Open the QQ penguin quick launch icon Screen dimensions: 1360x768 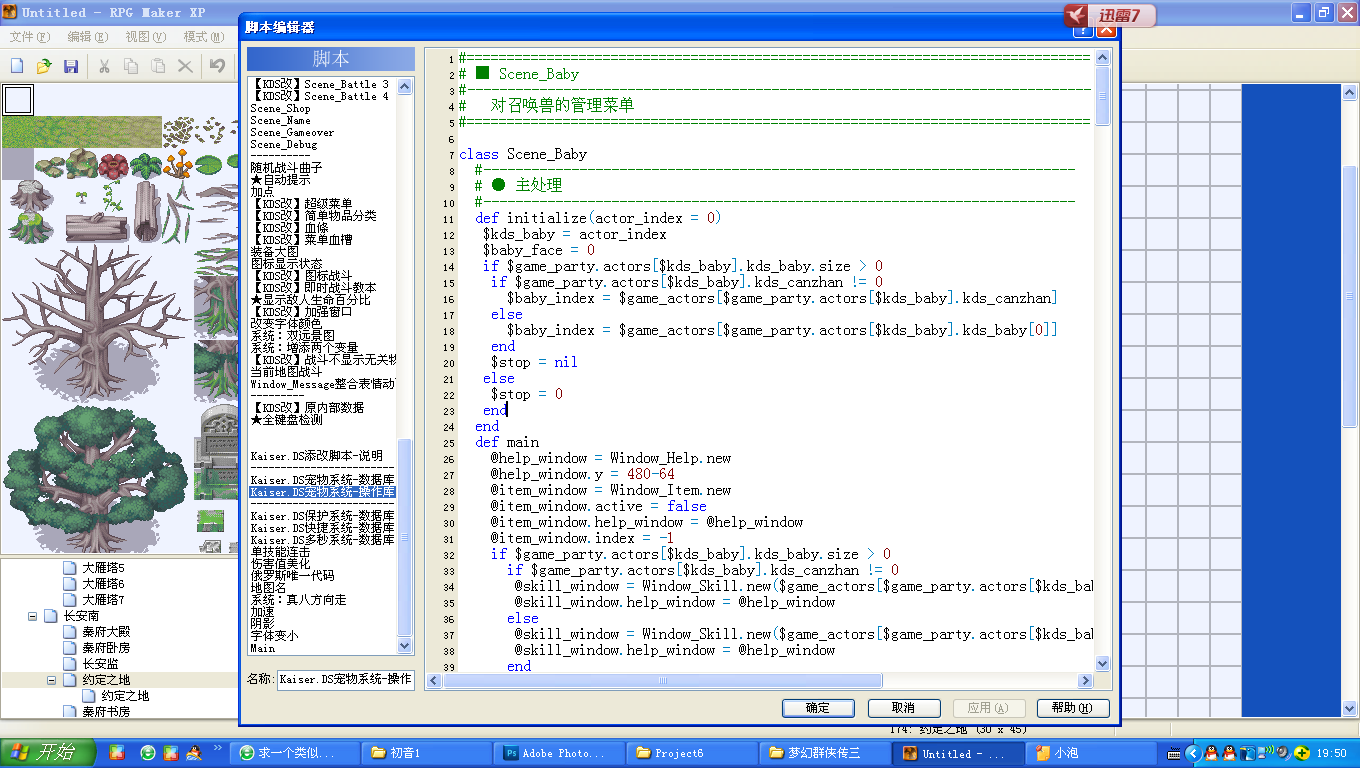point(195,753)
